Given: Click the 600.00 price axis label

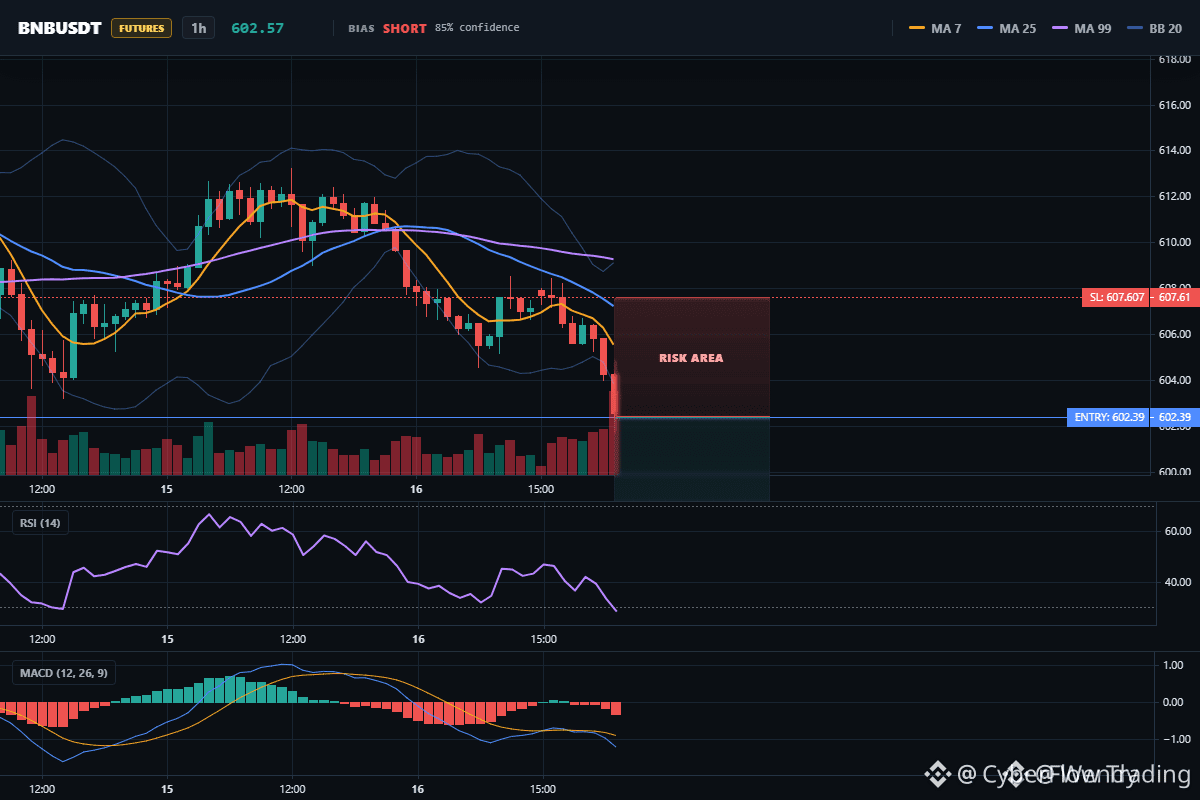Looking at the screenshot, I should click(x=1174, y=472).
